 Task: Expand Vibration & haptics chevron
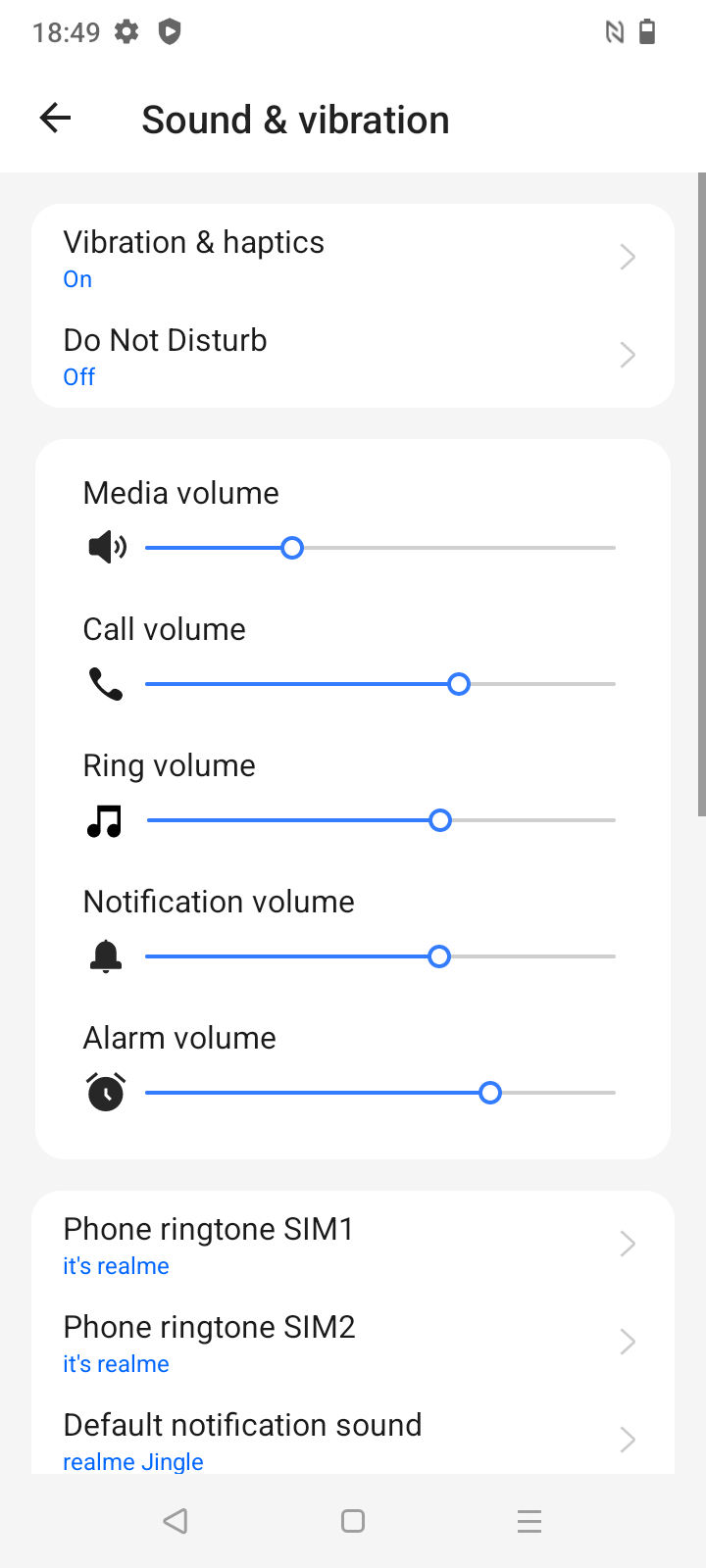629,257
